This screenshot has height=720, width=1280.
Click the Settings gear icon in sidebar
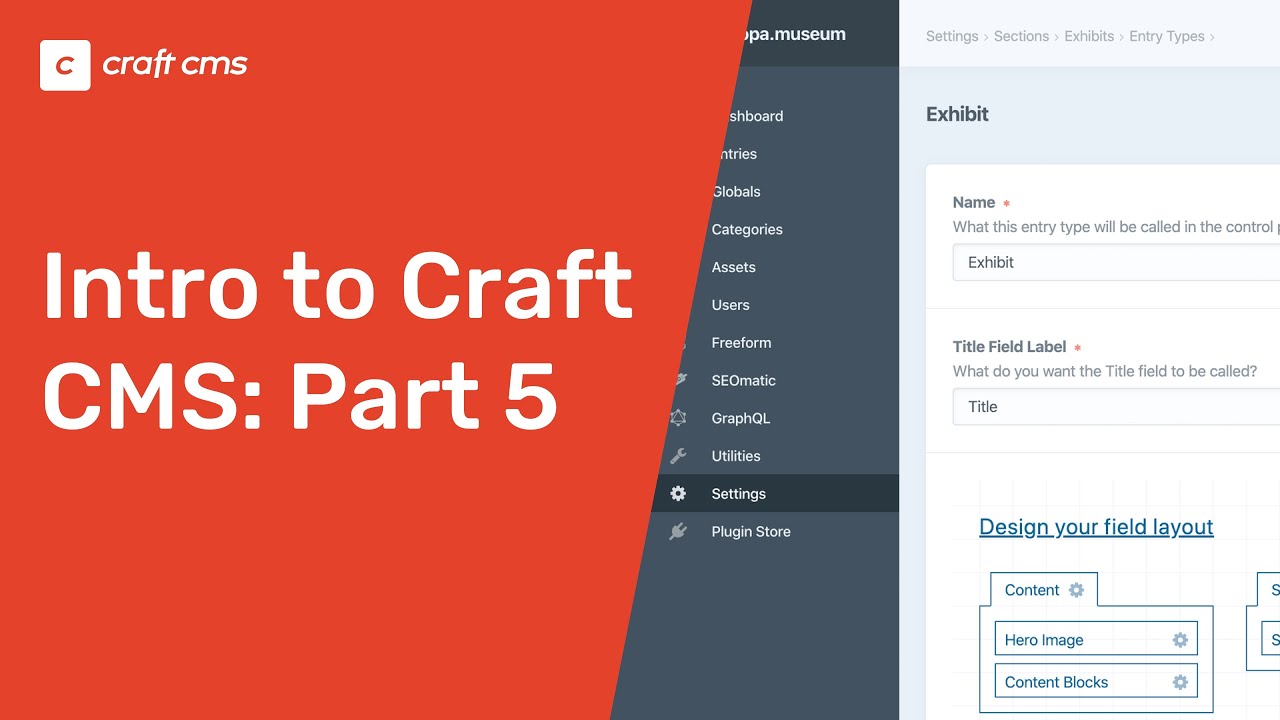coord(678,494)
